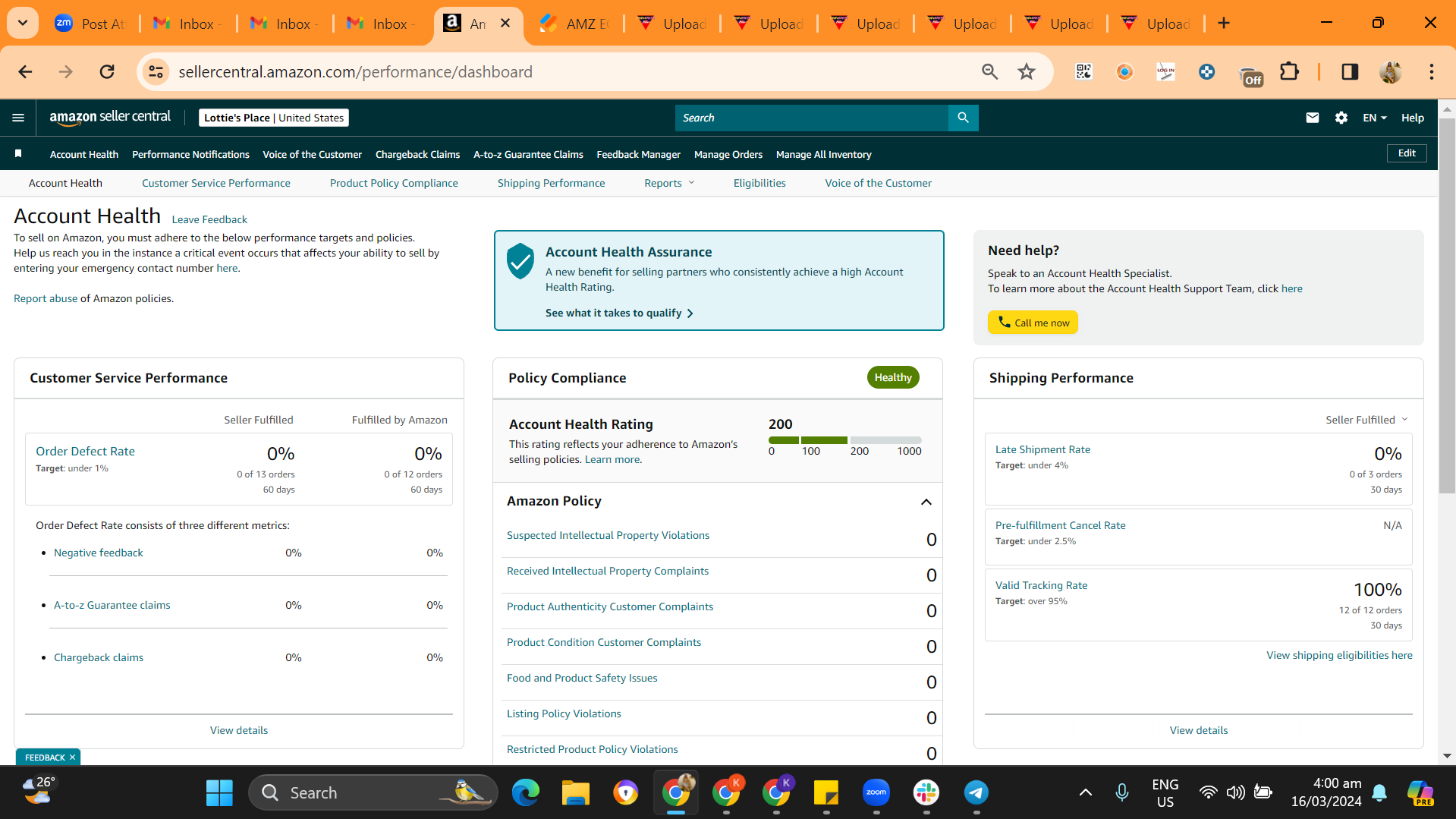Expand the Reports dropdown menu
The width and height of the screenshot is (1456, 819).
(x=669, y=183)
